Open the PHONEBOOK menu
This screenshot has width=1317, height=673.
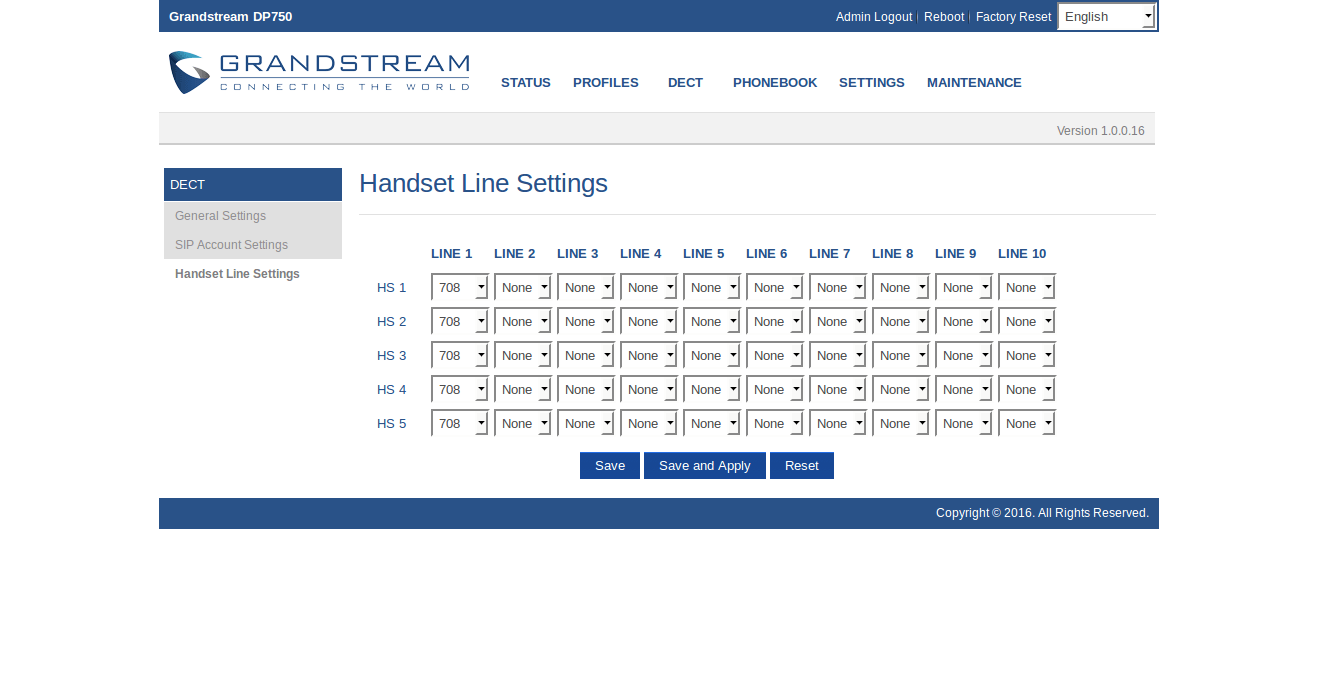point(774,83)
